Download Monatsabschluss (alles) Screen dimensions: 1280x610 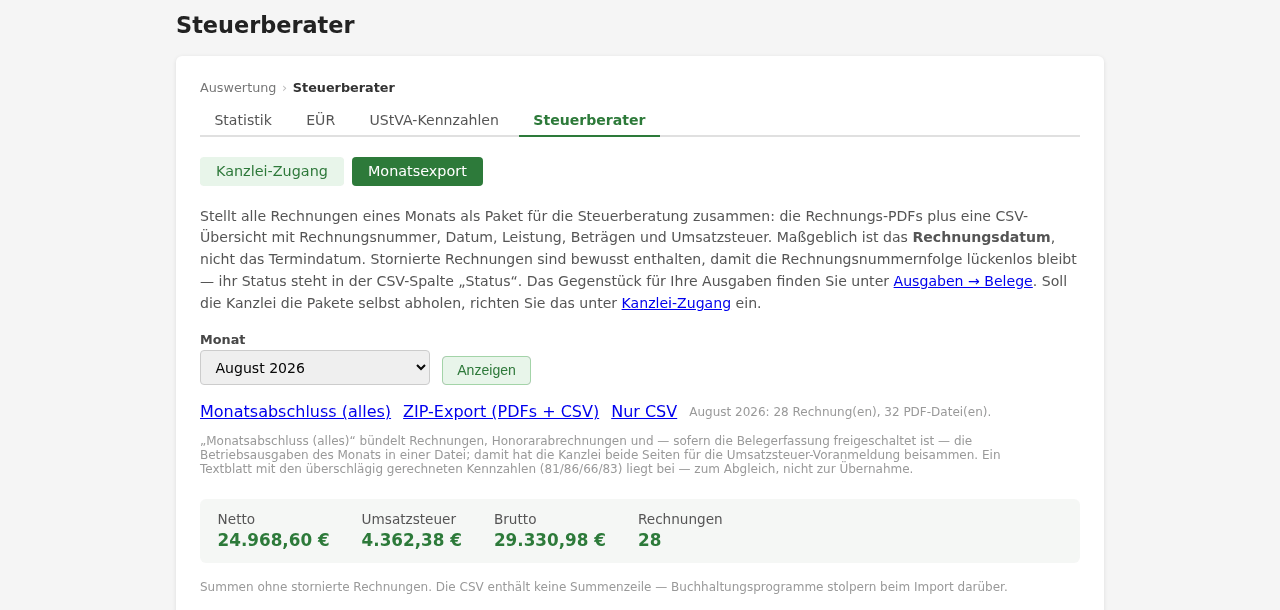click(x=295, y=411)
